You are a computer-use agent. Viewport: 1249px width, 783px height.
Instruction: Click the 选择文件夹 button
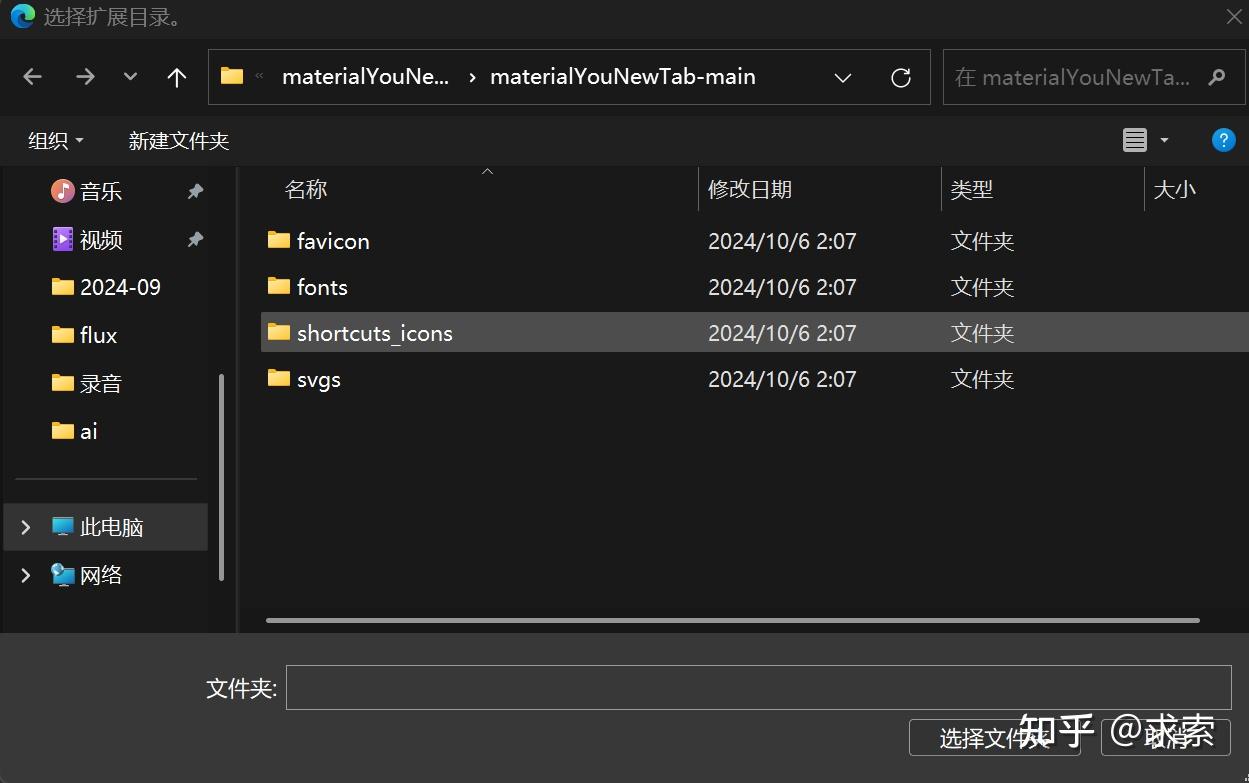(993, 737)
